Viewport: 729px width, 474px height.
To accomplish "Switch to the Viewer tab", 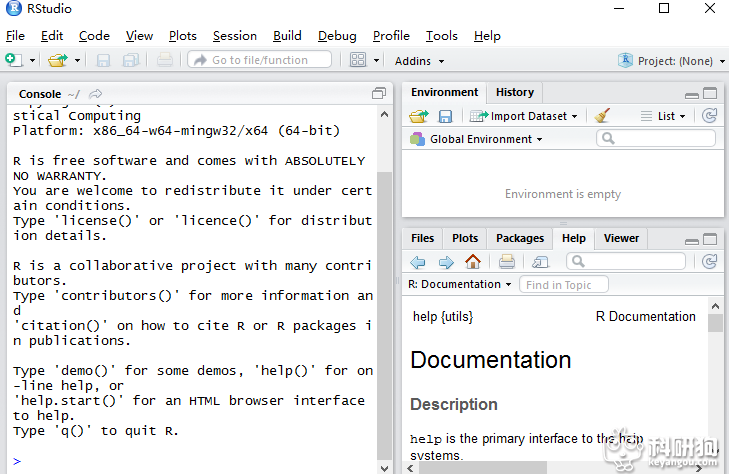I will pyautogui.click(x=621, y=238).
